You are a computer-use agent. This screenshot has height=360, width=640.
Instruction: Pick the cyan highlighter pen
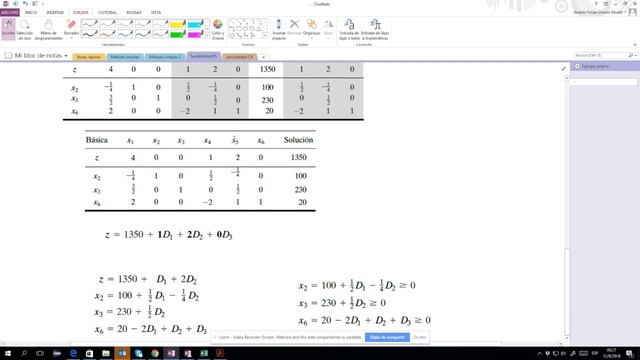pyautogui.click(x=195, y=24)
